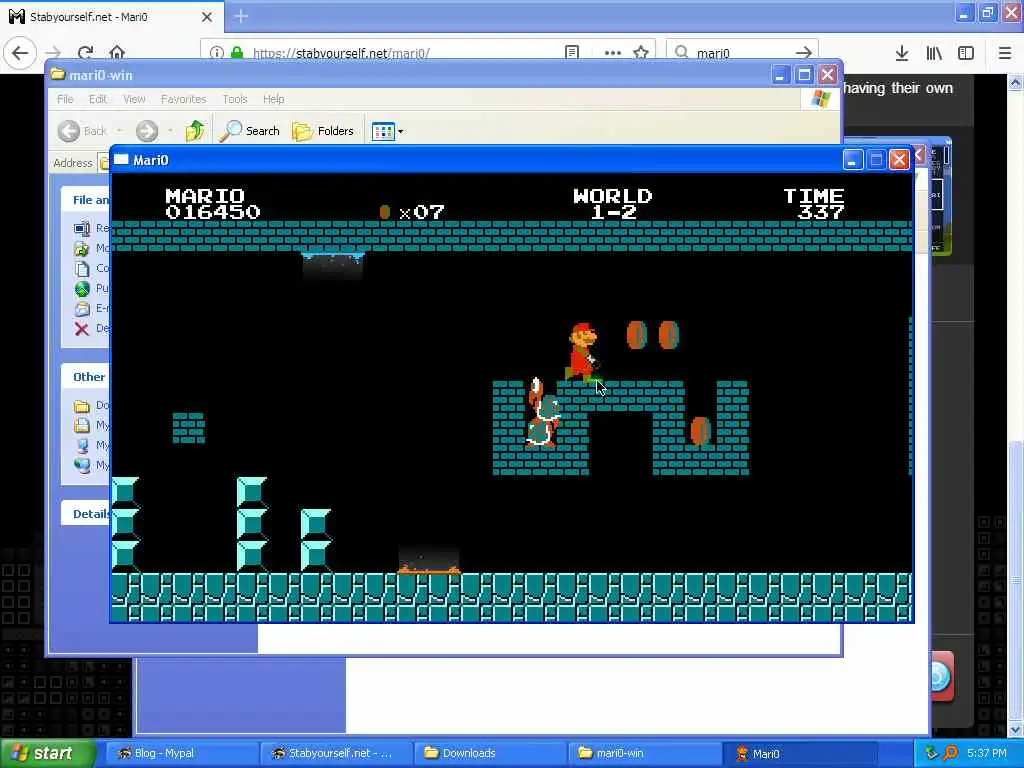The width and height of the screenshot is (1024, 768).
Task: Click the TIME 337 counter
Action: coord(814,204)
